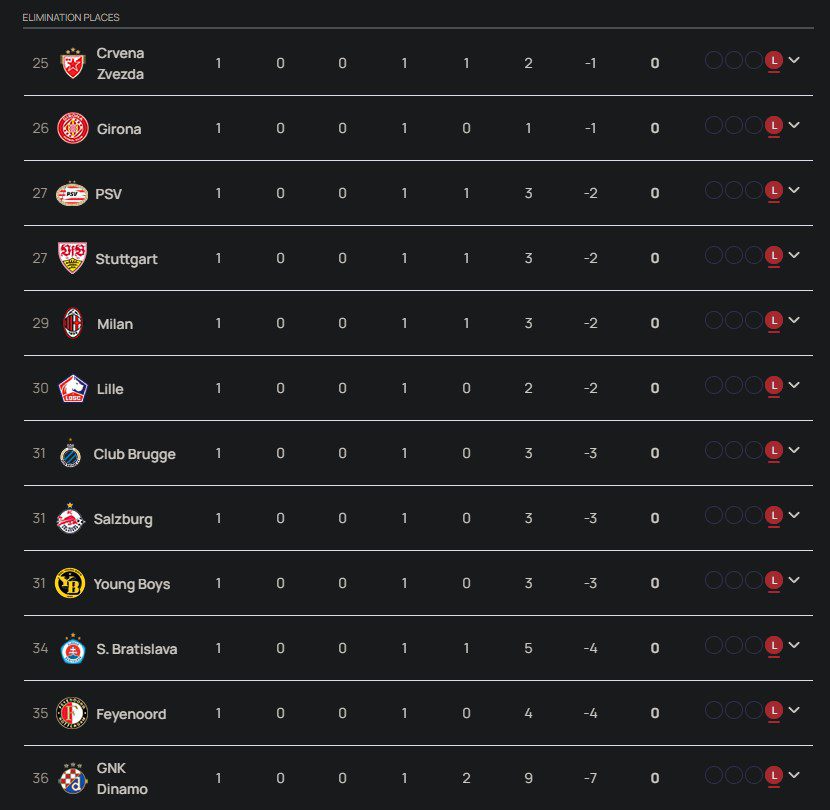The width and height of the screenshot is (830, 810).
Task: Click the PSV club crest icon
Action: coord(72,193)
